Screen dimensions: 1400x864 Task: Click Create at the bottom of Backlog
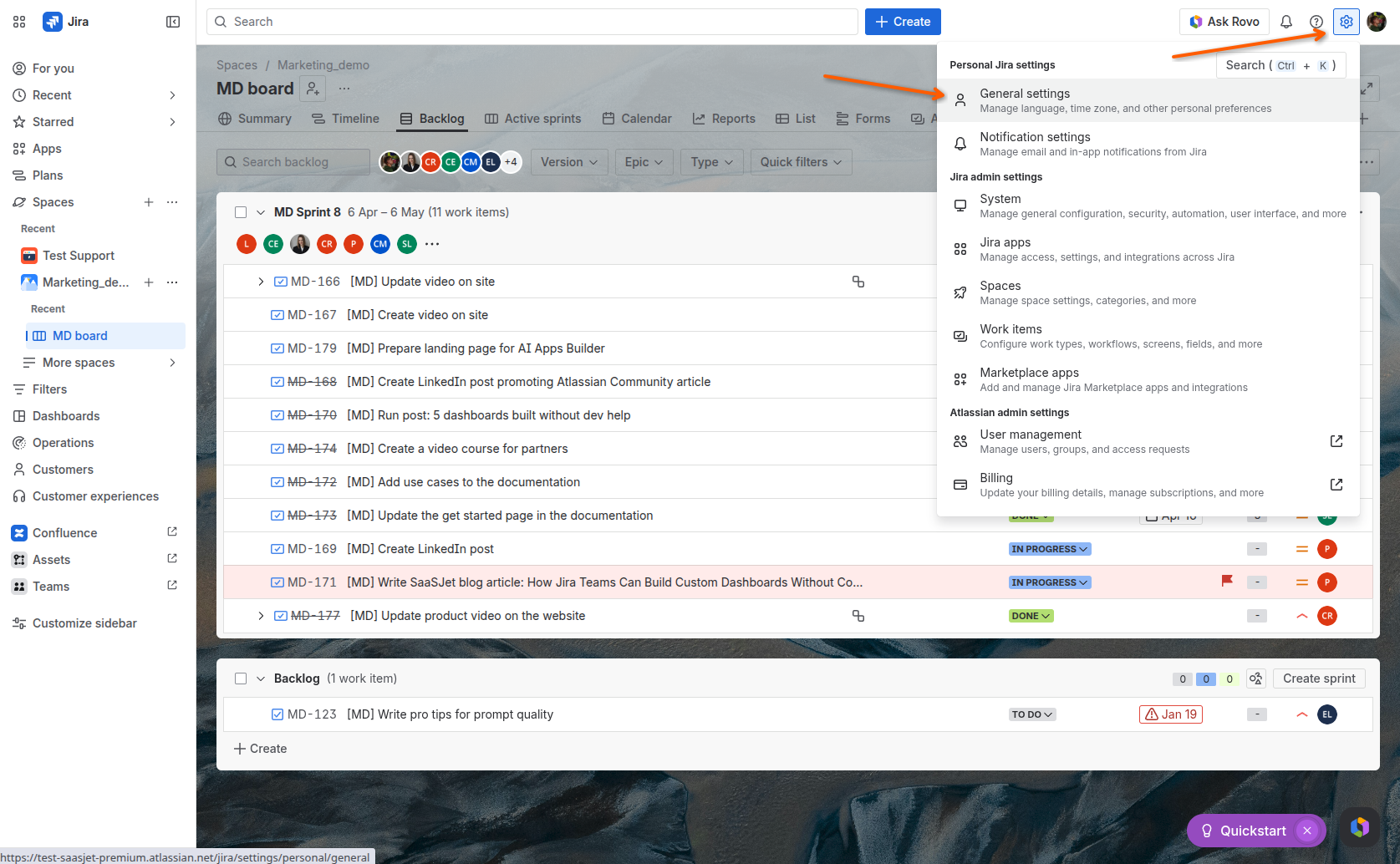point(260,749)
